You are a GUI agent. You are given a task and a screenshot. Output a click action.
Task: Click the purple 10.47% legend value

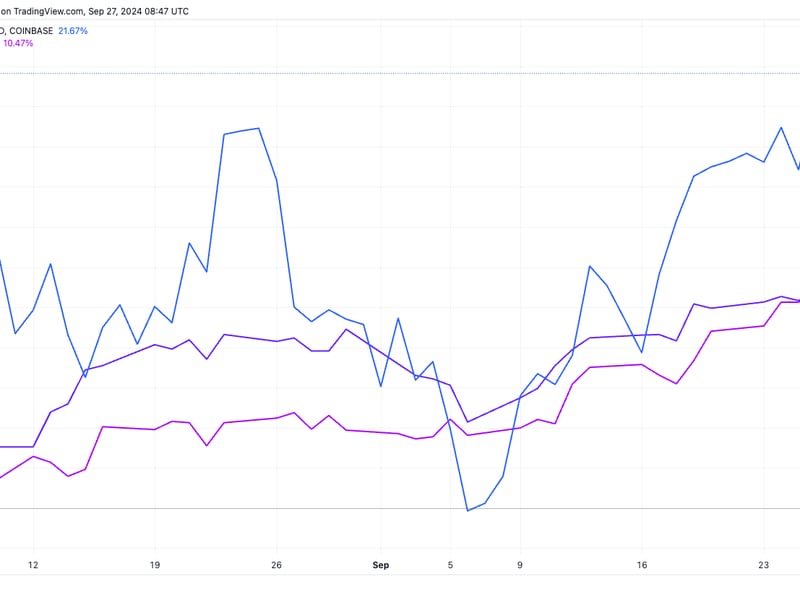pyautogui.click(x=18, y=43)
